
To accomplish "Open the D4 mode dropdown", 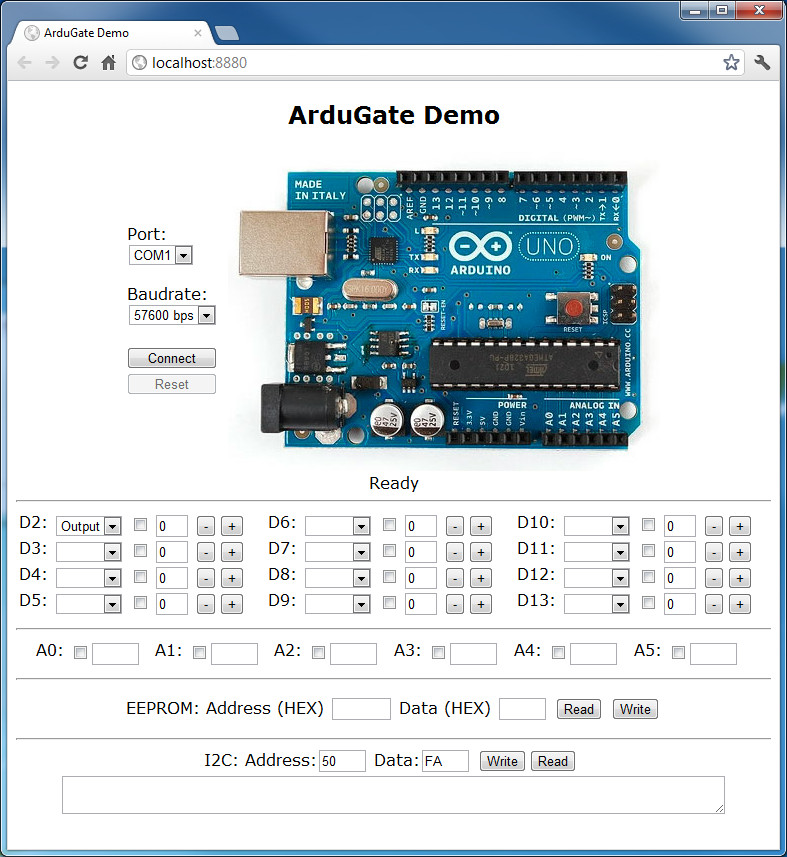I will click(x=89, y=578).
